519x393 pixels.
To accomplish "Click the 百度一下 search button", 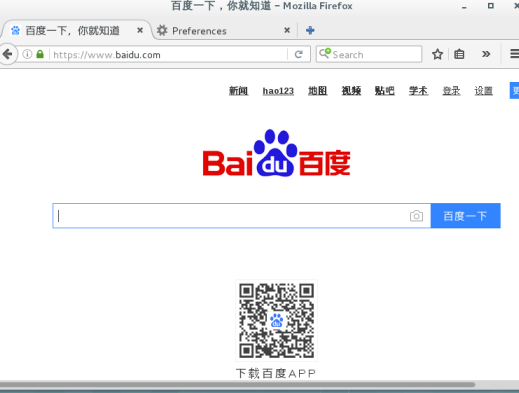I will click(465, 216).
